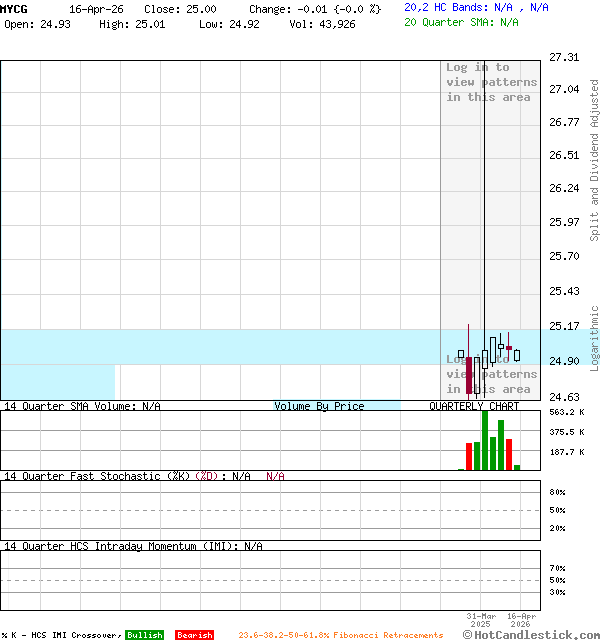Click the 'Volume By Price' label
The height and width of the screenshot is (640, 600).
click(319, 406)
